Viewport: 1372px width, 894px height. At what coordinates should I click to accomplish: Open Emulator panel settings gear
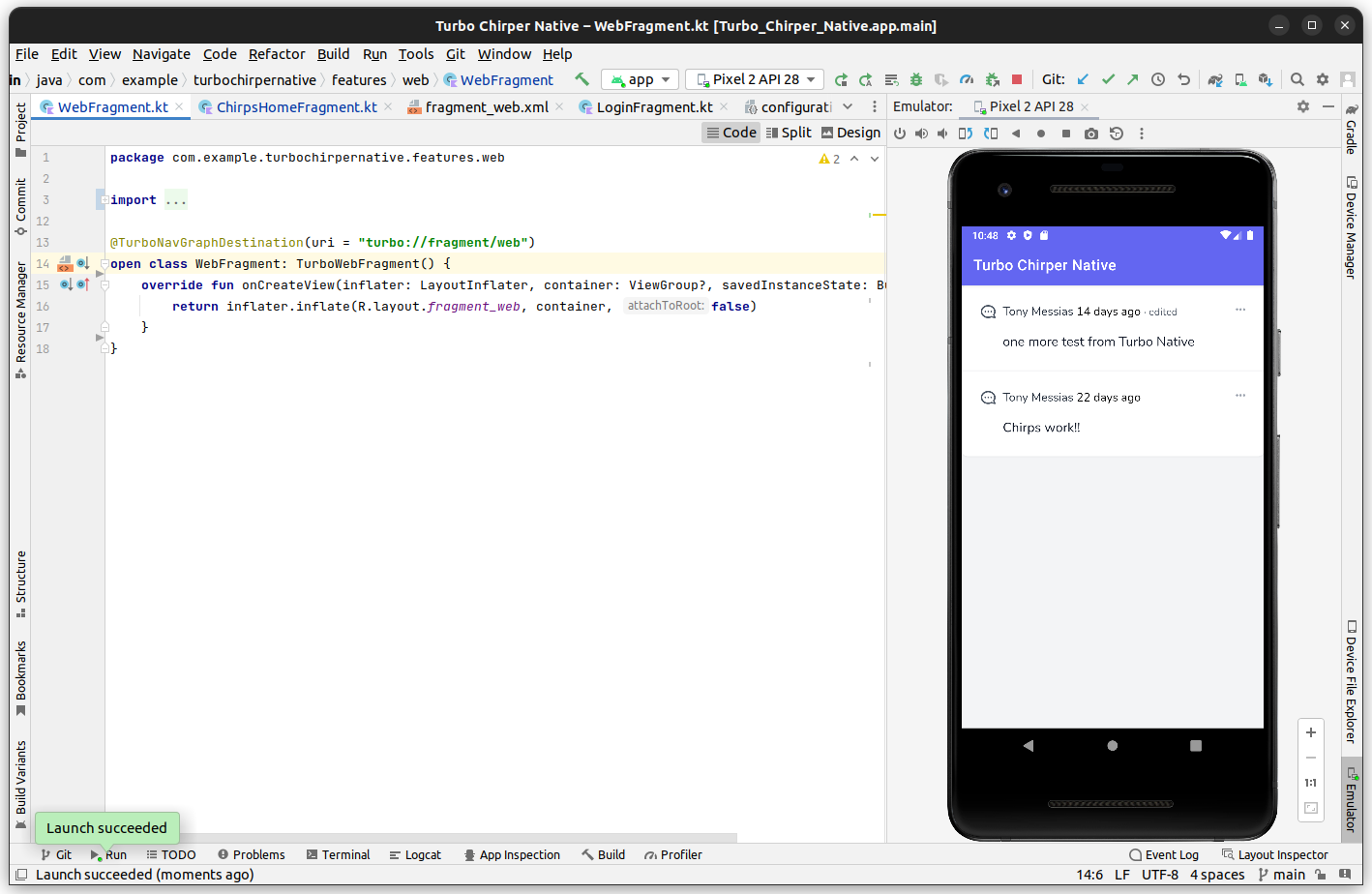point(1303,106)
